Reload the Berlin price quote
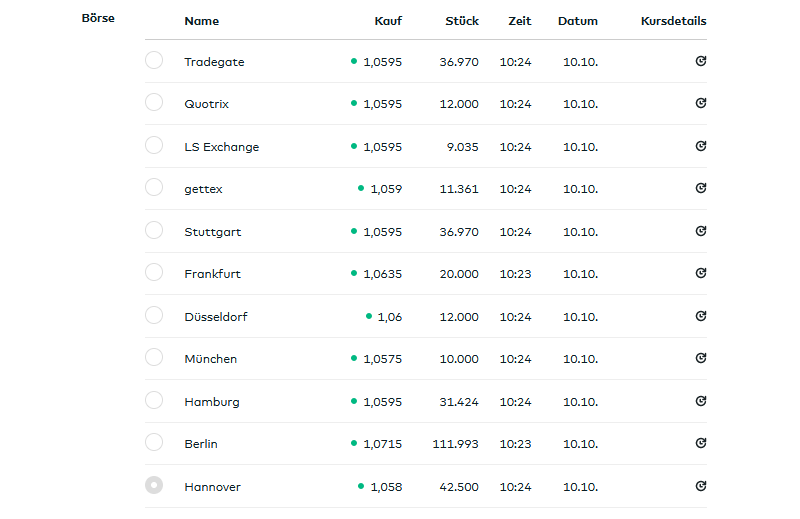 pos(701,443)
